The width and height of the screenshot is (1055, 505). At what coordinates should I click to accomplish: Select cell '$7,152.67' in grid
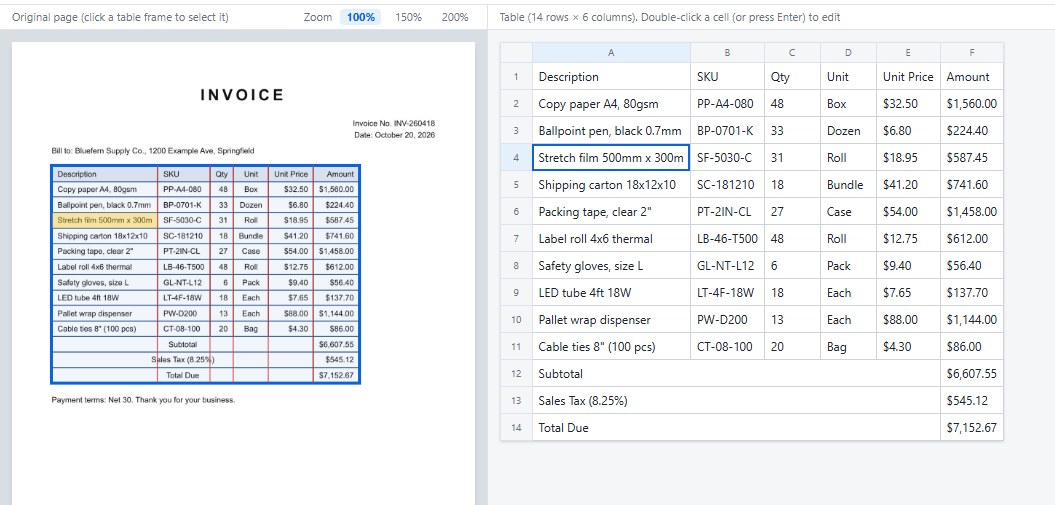pos(972,428)
